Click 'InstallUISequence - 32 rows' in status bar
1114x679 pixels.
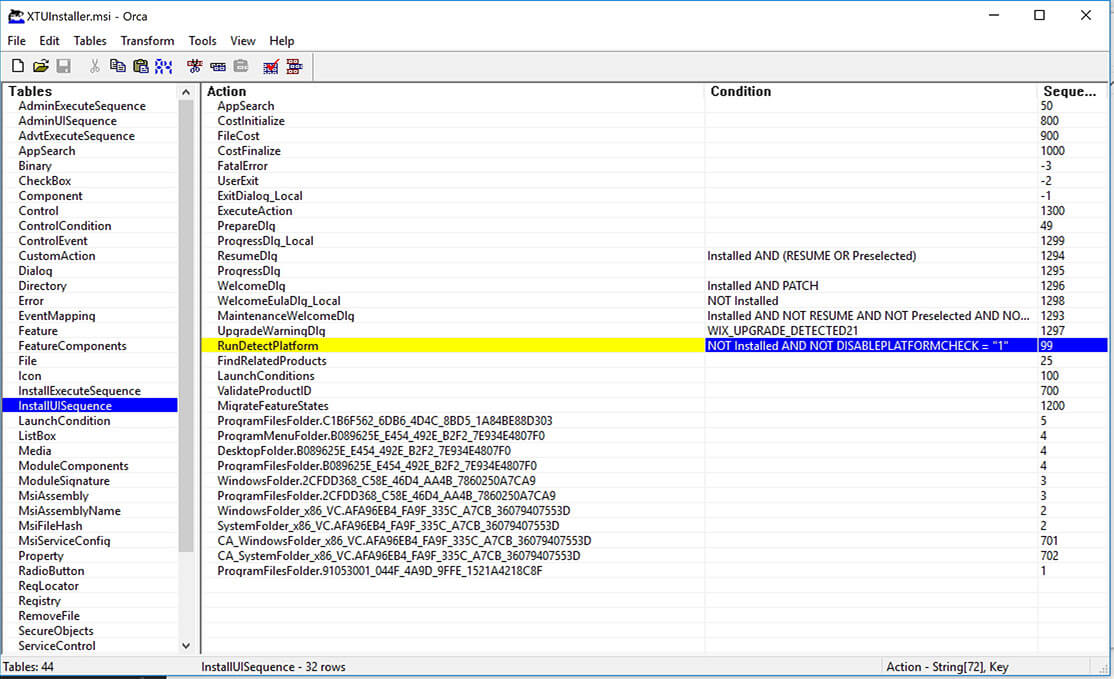coord(274,667)
